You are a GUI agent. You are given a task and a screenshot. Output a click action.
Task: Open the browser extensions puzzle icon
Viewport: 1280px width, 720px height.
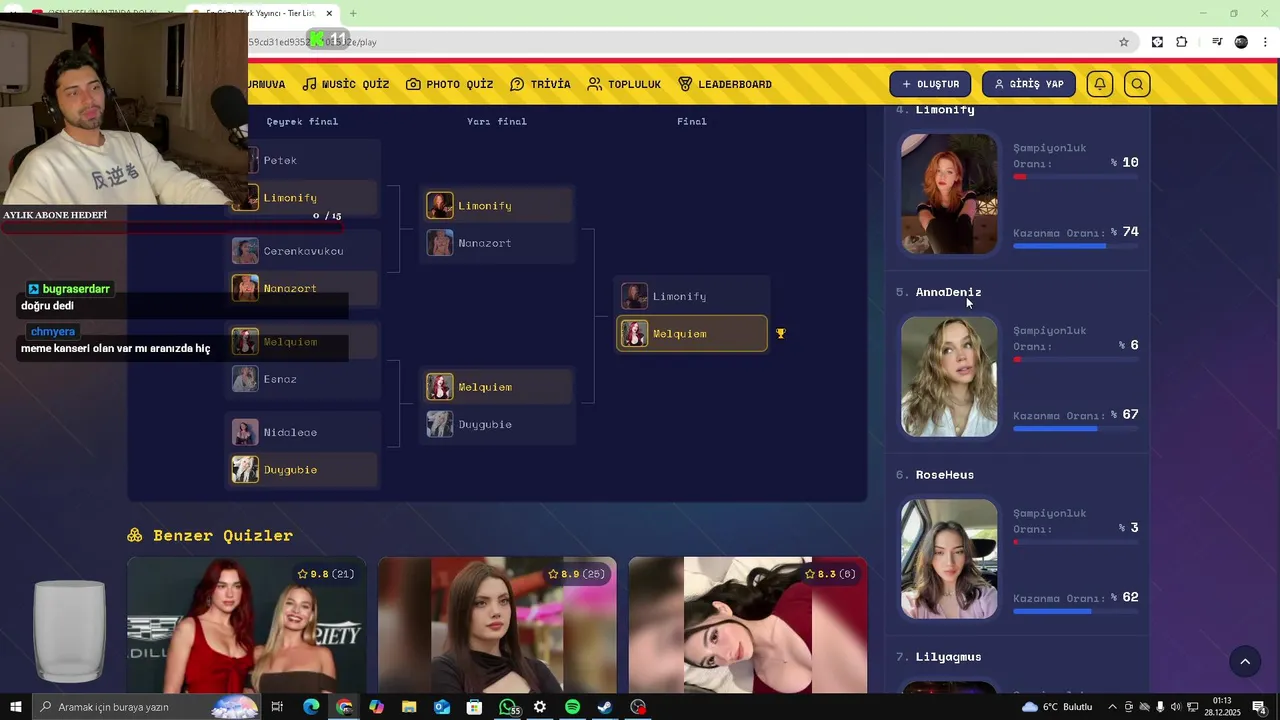coord(1182,42)
